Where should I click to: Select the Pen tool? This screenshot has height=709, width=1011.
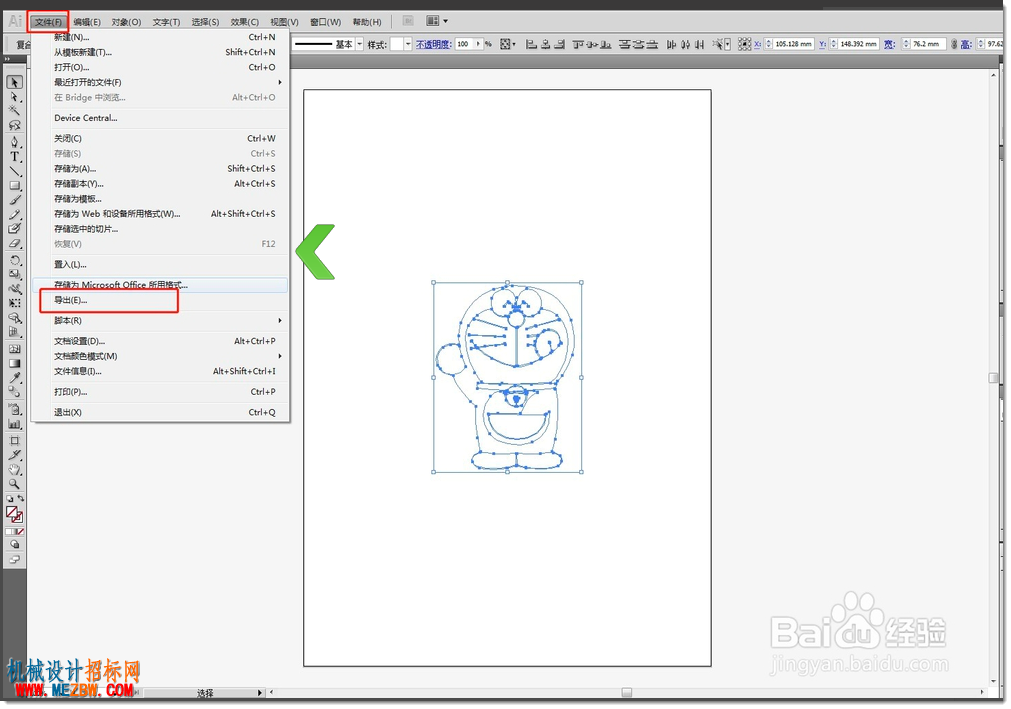tap(14, 142)
